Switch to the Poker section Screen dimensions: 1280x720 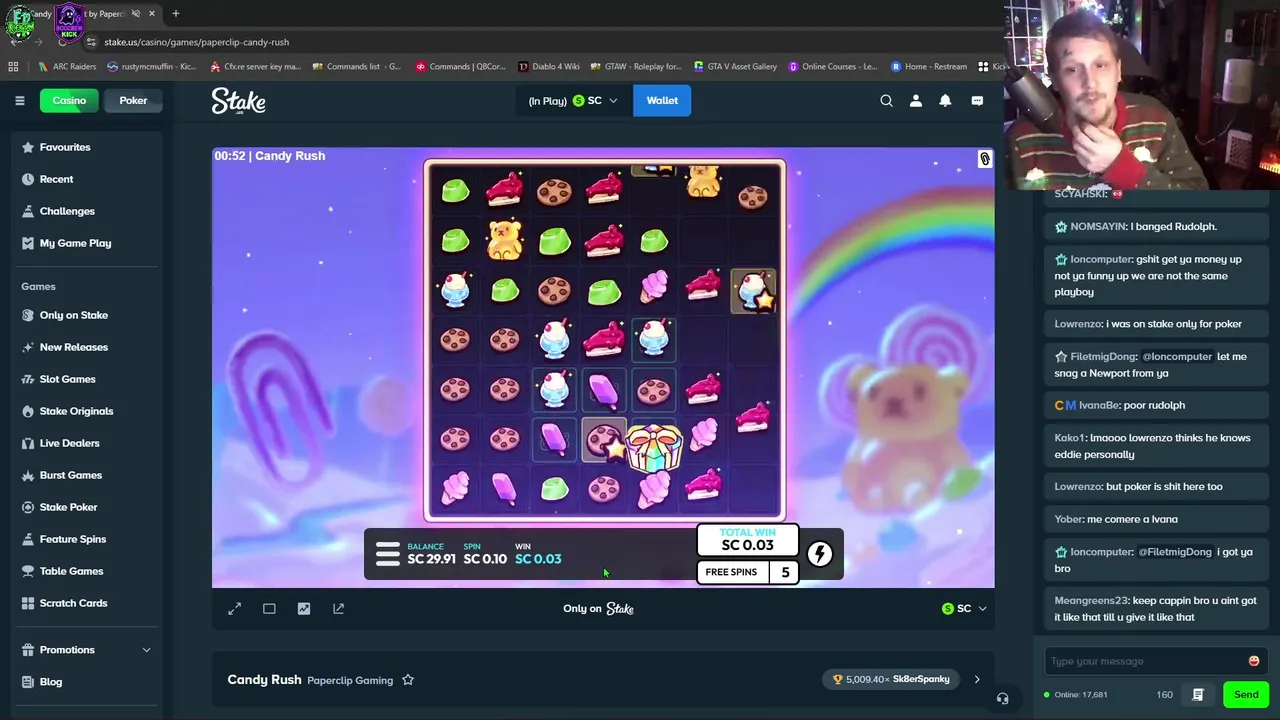coord(133,100)
